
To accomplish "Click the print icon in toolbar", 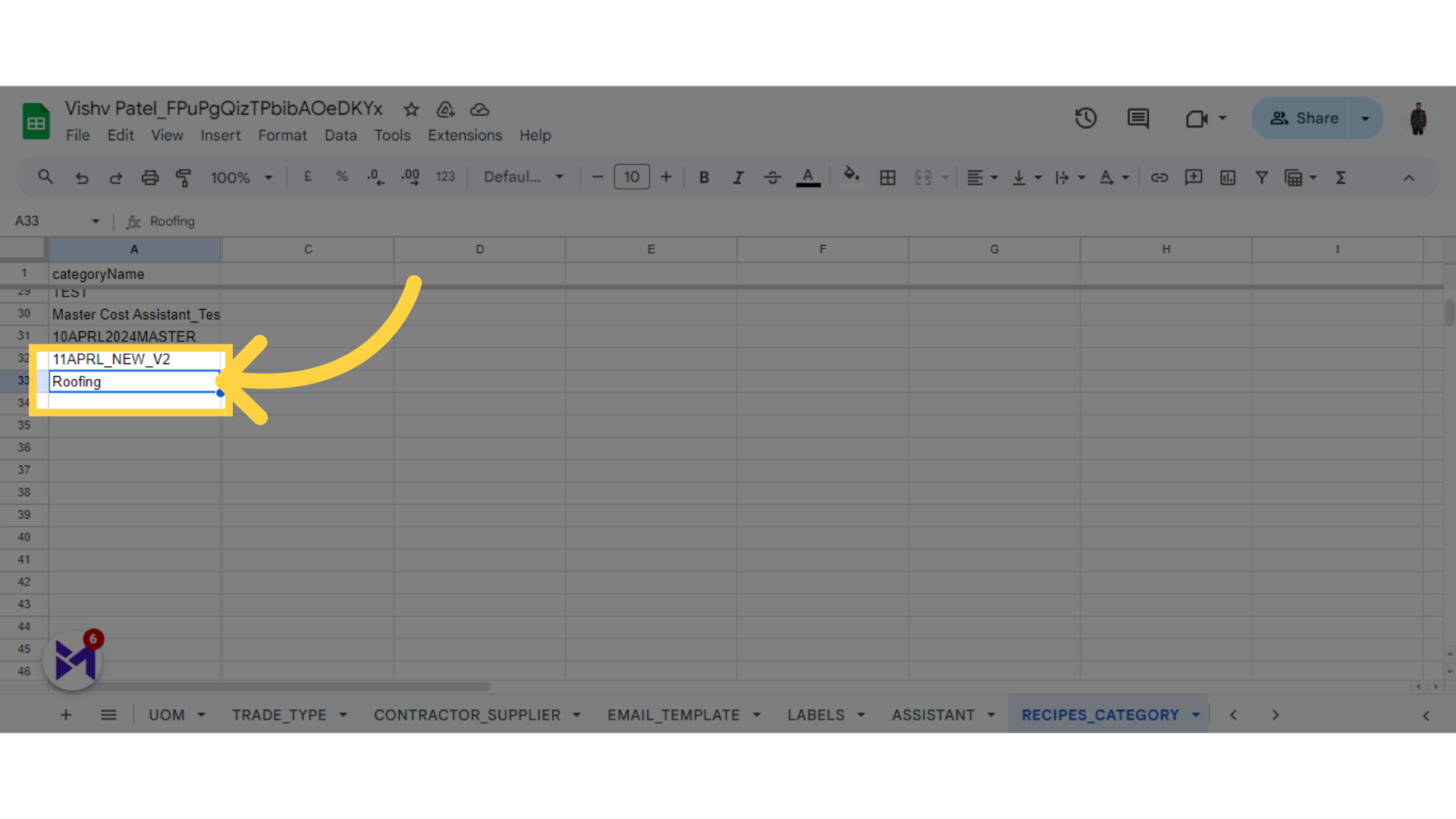I will tap(149, 177).
